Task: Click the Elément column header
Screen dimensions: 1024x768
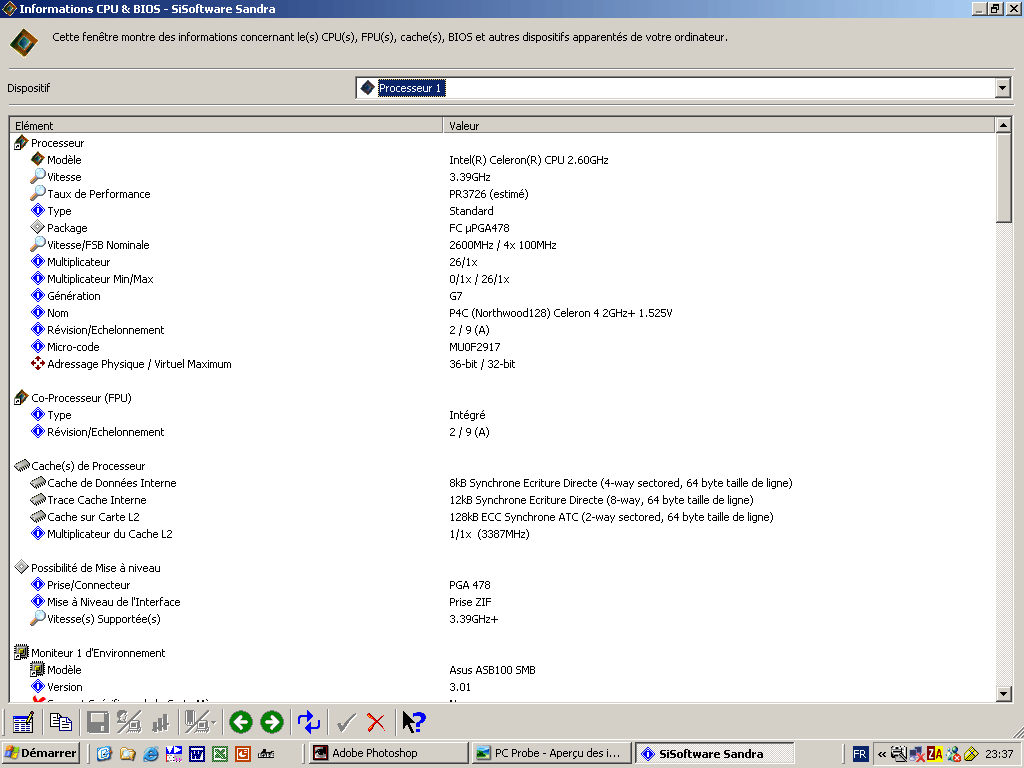Action: pos(226,125)
